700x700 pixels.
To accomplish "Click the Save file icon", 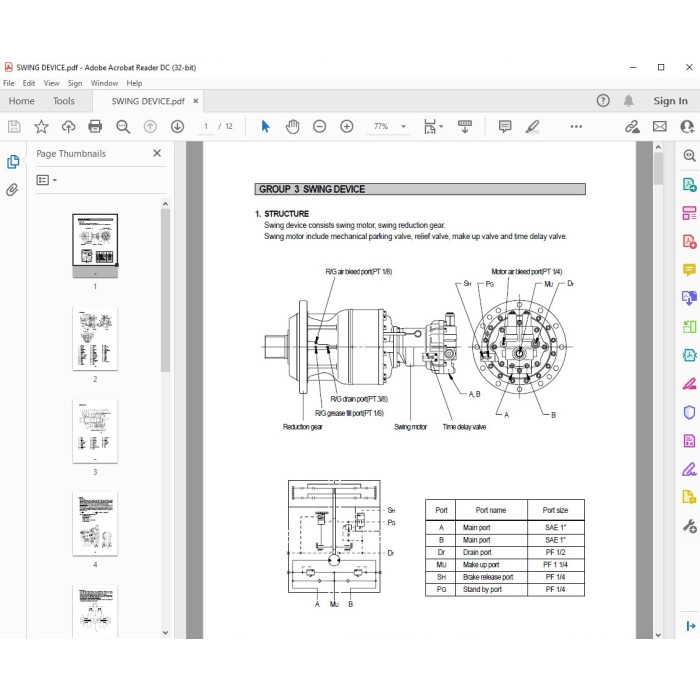I will pos(14,127).
